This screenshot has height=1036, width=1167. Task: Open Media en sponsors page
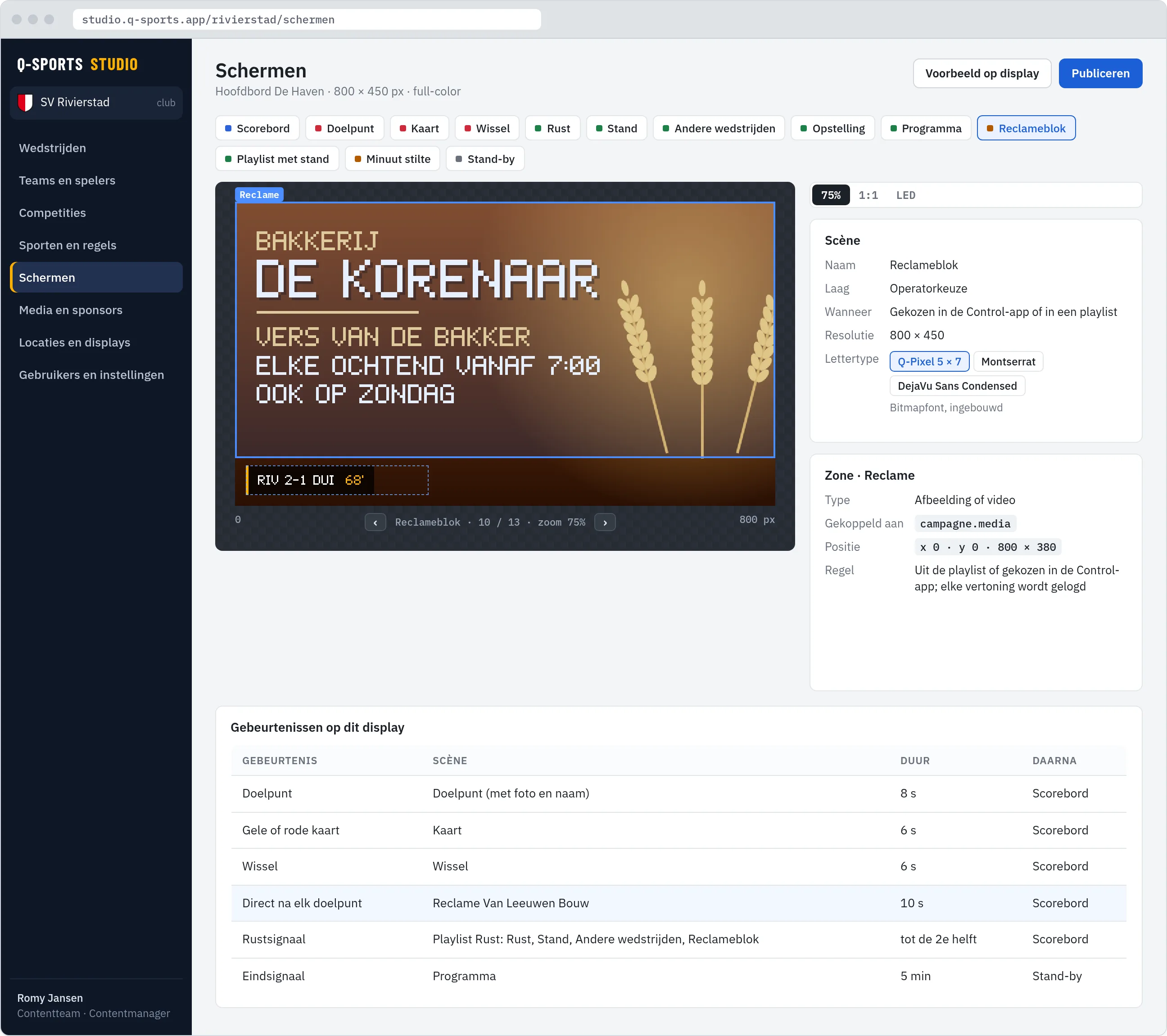[x=96, y=311]
